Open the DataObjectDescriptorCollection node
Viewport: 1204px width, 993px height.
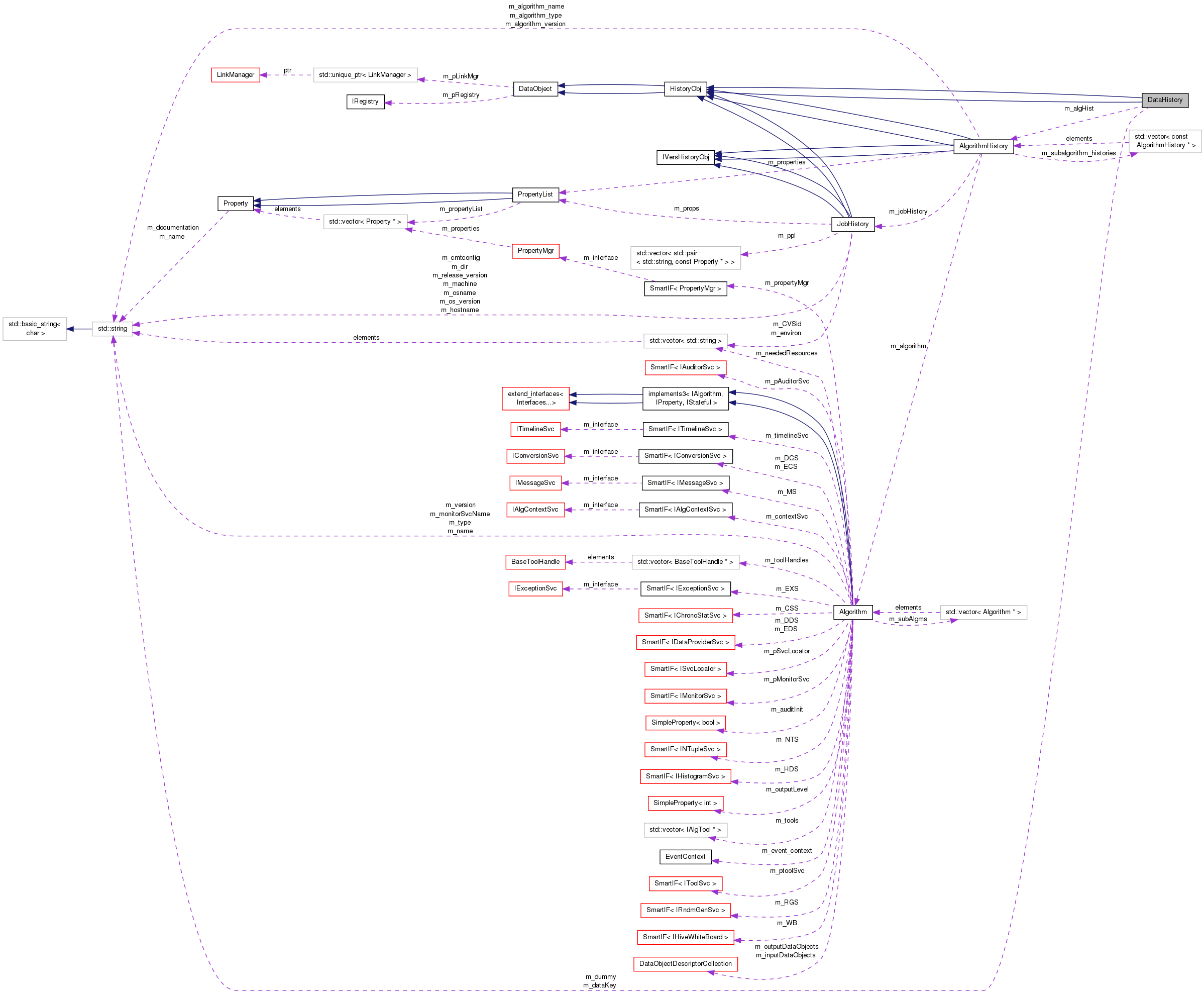coord(686,964)
